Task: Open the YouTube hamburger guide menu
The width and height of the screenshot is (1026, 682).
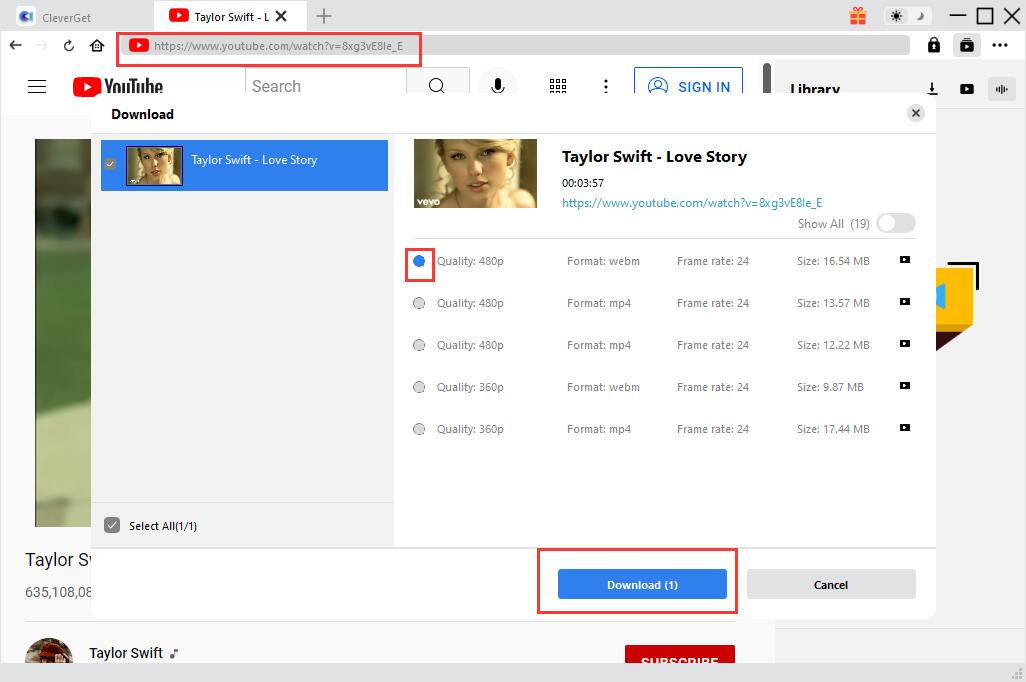Action: click(x=37, y=87)
